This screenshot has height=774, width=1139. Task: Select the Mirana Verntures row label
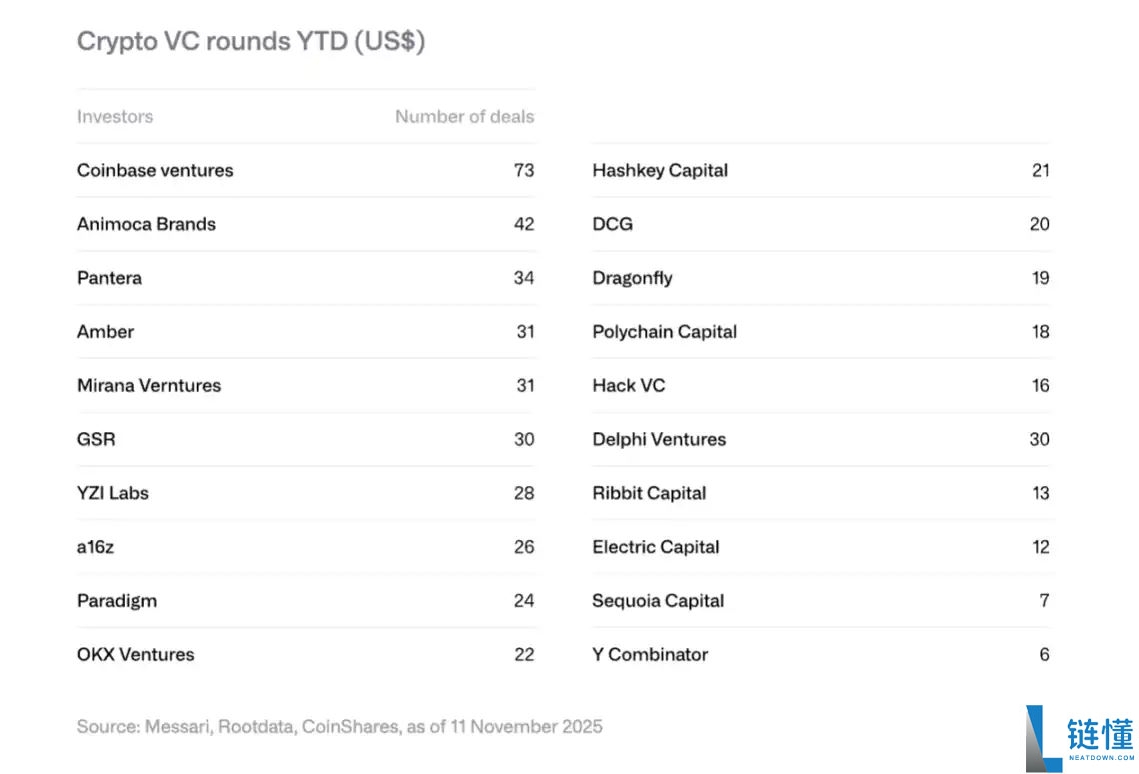[x=149, y=386]
